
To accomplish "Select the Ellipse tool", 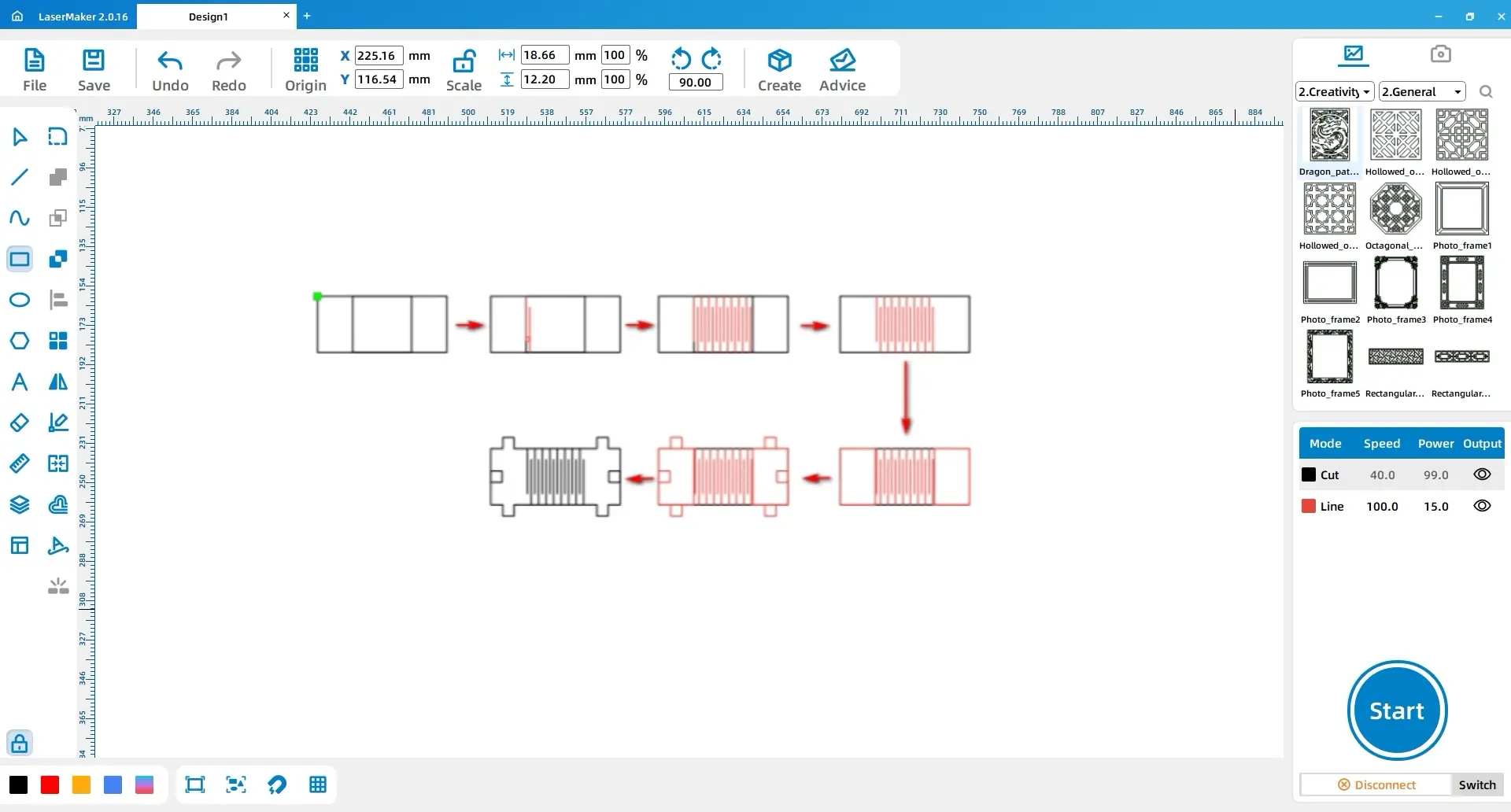I will (20, 300).
